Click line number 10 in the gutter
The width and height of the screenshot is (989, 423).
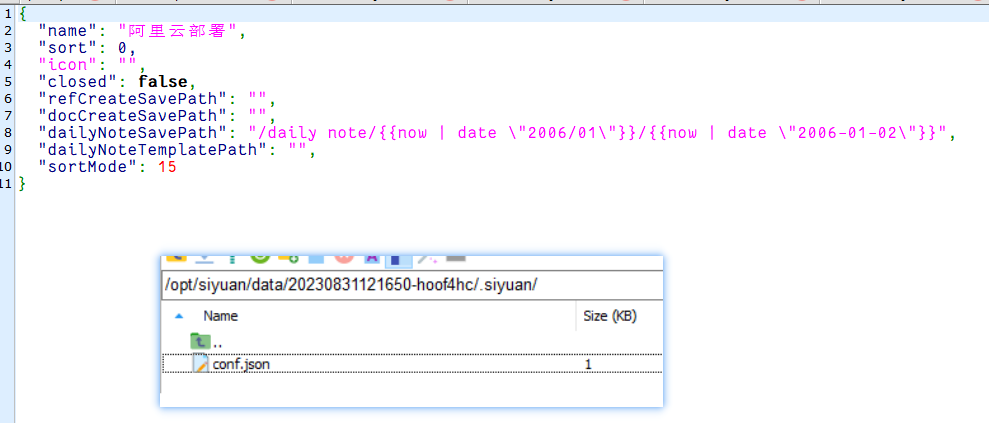(x=6, y=167)
